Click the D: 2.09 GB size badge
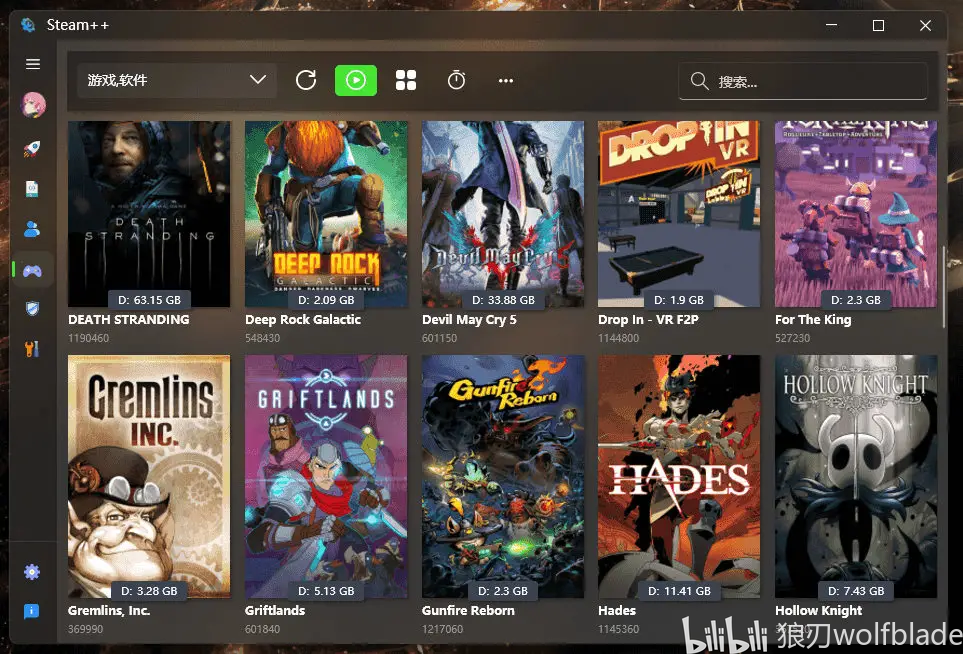Viewport: 963px width, 654px height. click(x=326, y=300)
